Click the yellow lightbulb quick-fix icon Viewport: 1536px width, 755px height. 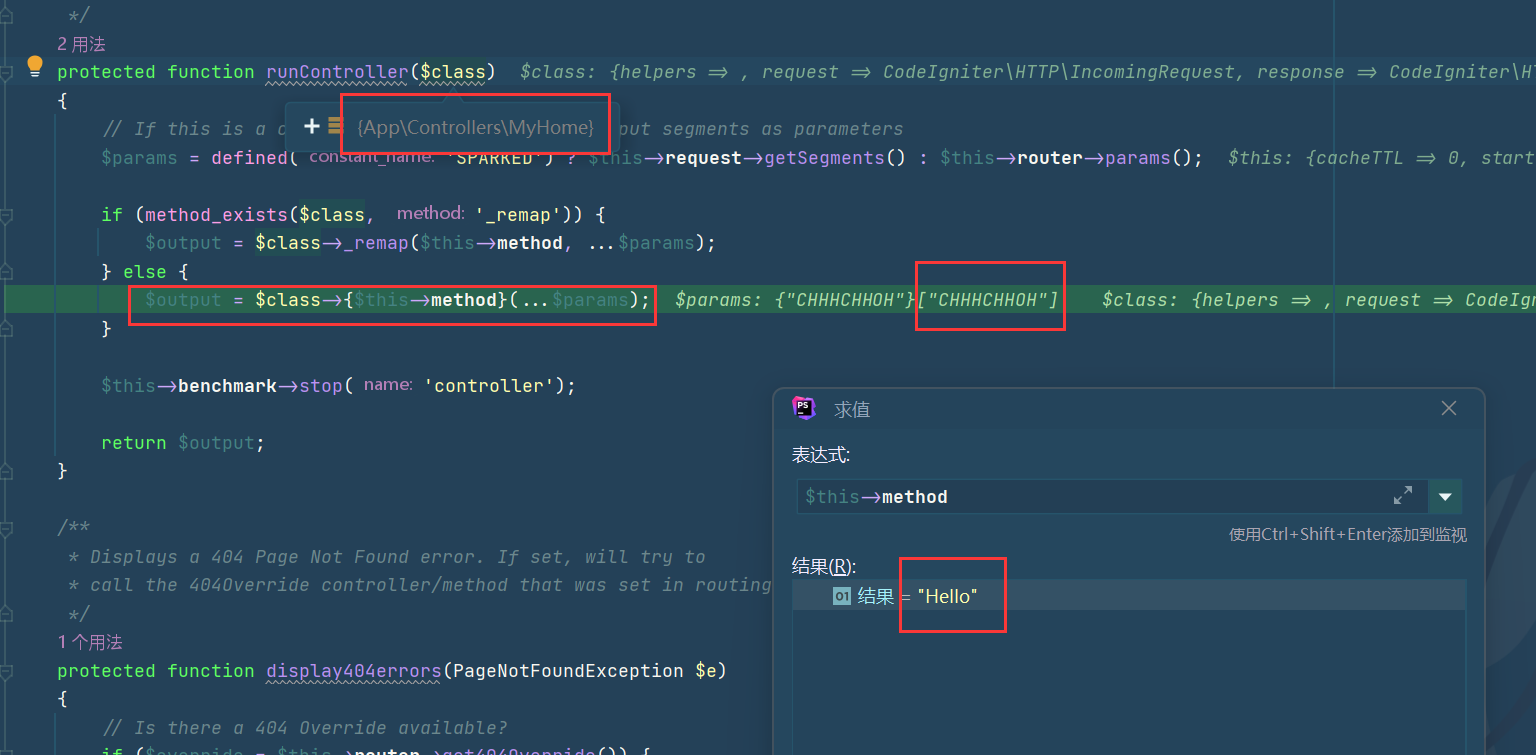coord(35,67)
